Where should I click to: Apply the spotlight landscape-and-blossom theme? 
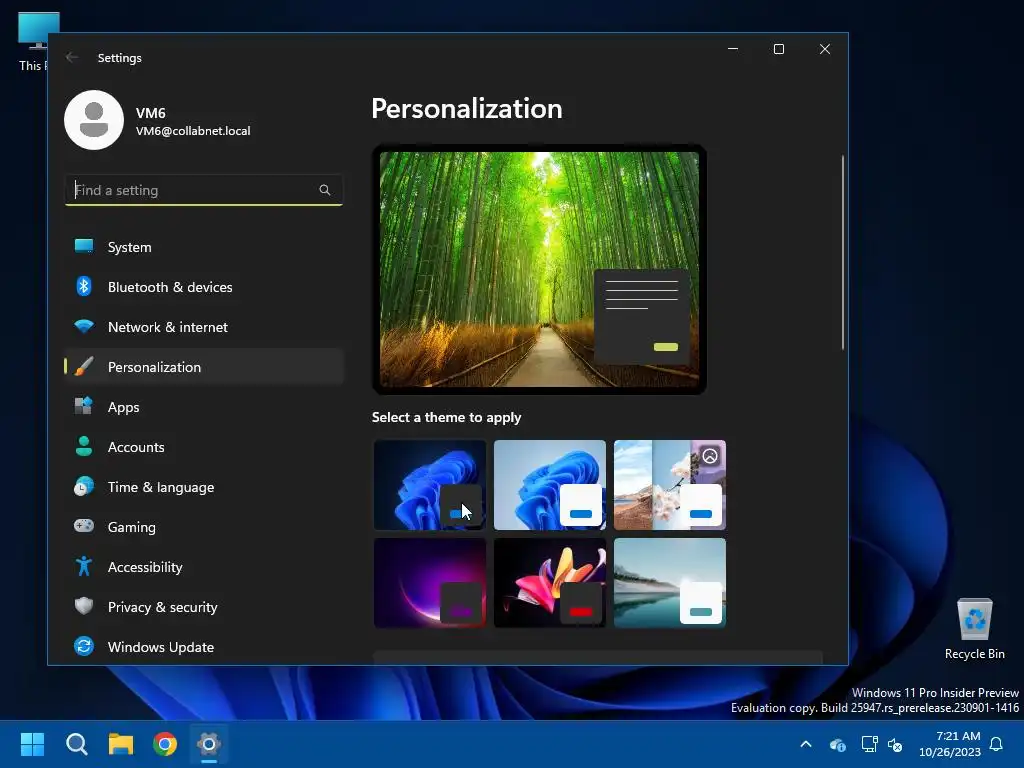pyautogui.click(x=670, y=485)
